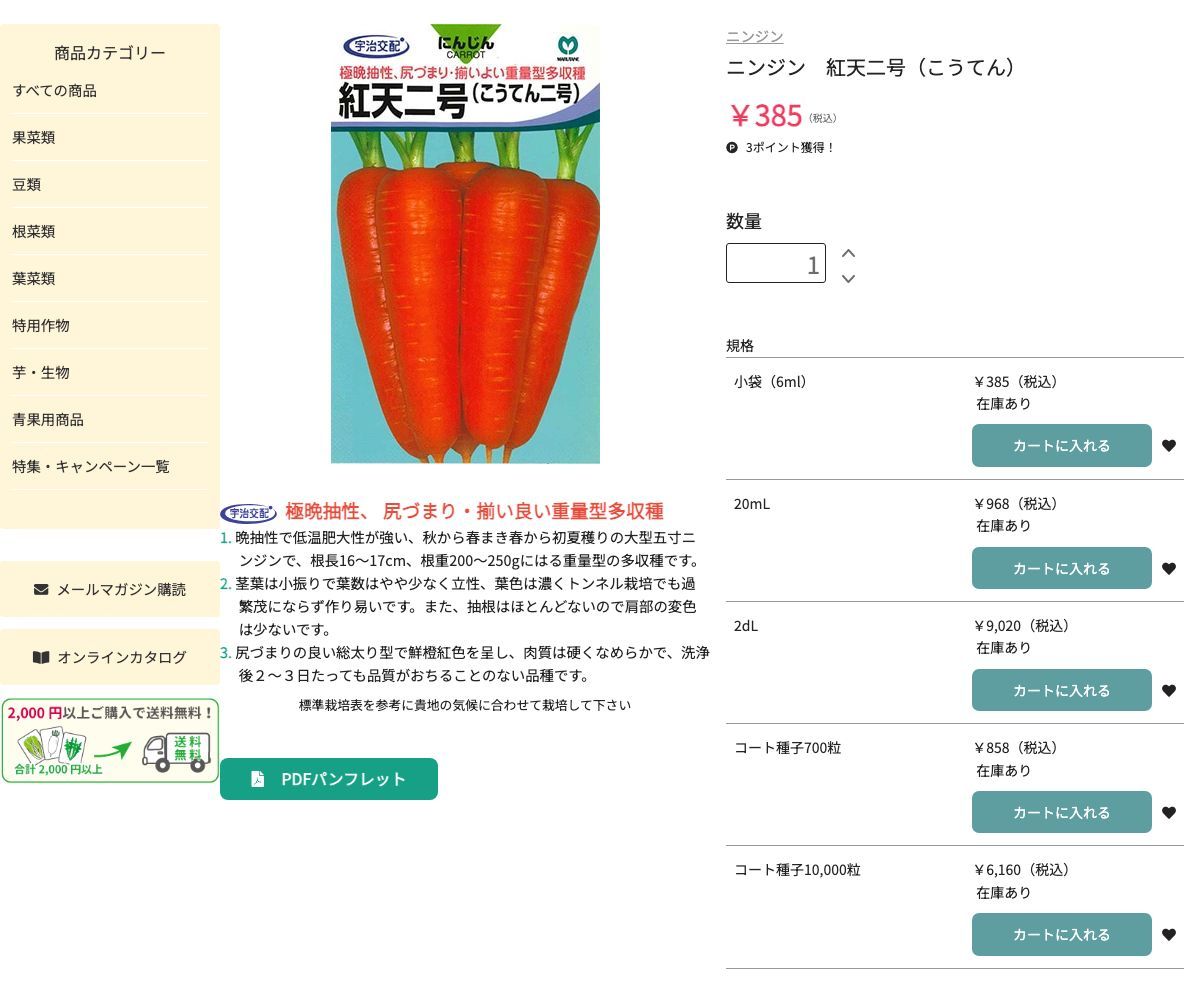This screenshot has height=1000, width=1200.
Task: Select すべての商品 category
Action: click(55, 91)
